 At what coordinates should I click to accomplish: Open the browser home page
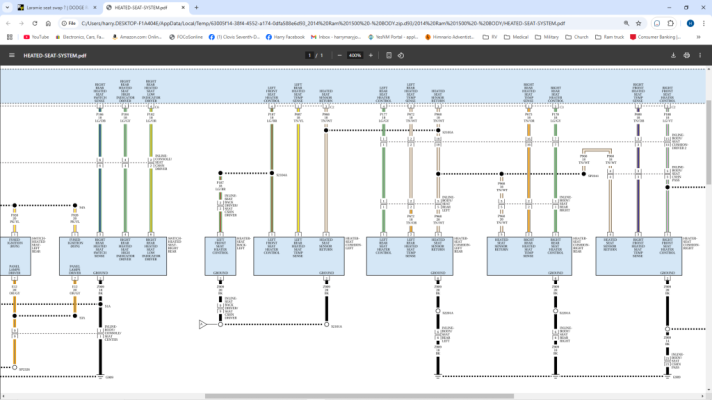coord(48,23)
